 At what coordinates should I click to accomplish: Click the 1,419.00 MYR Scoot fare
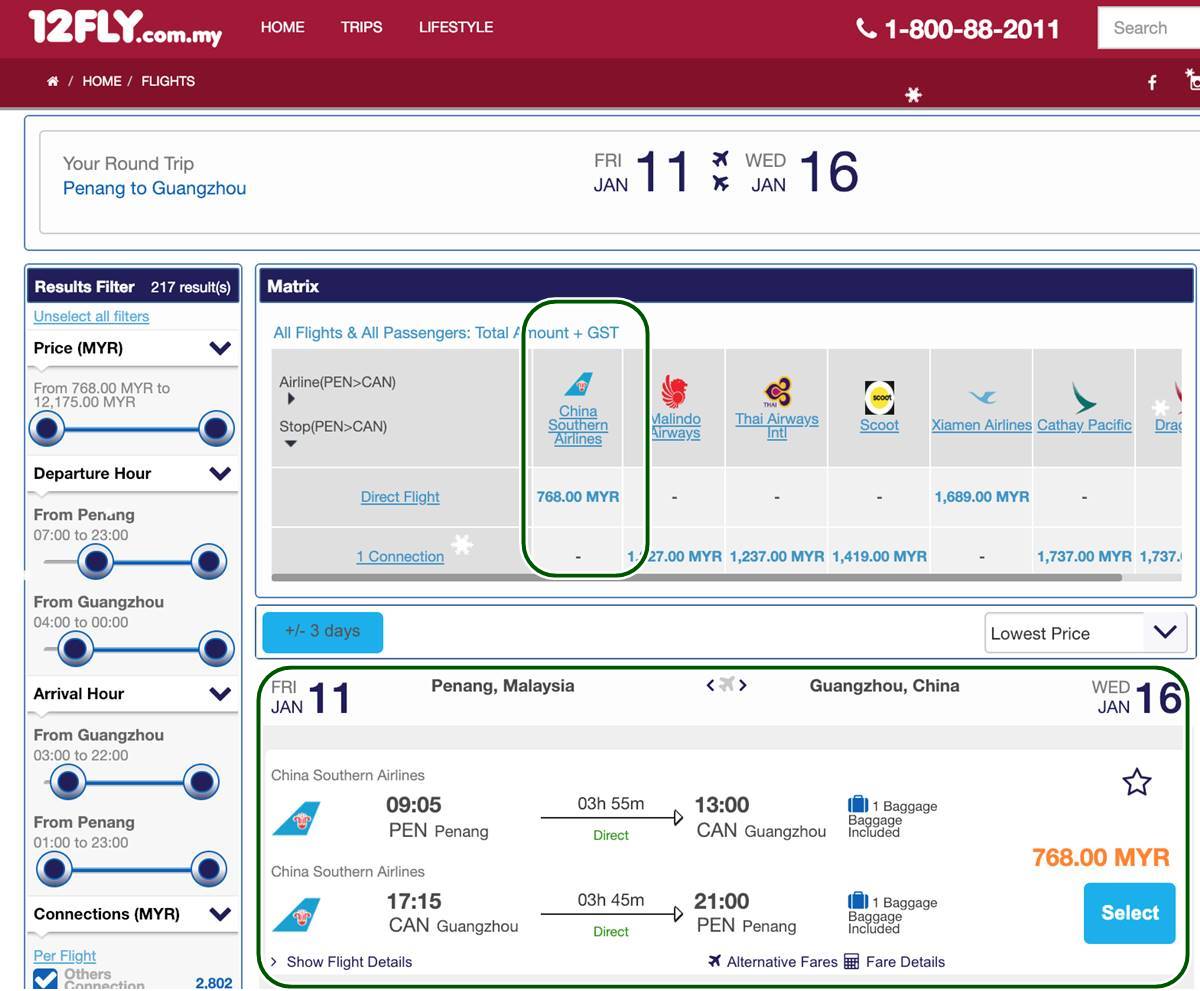click(x=879, y=557)
